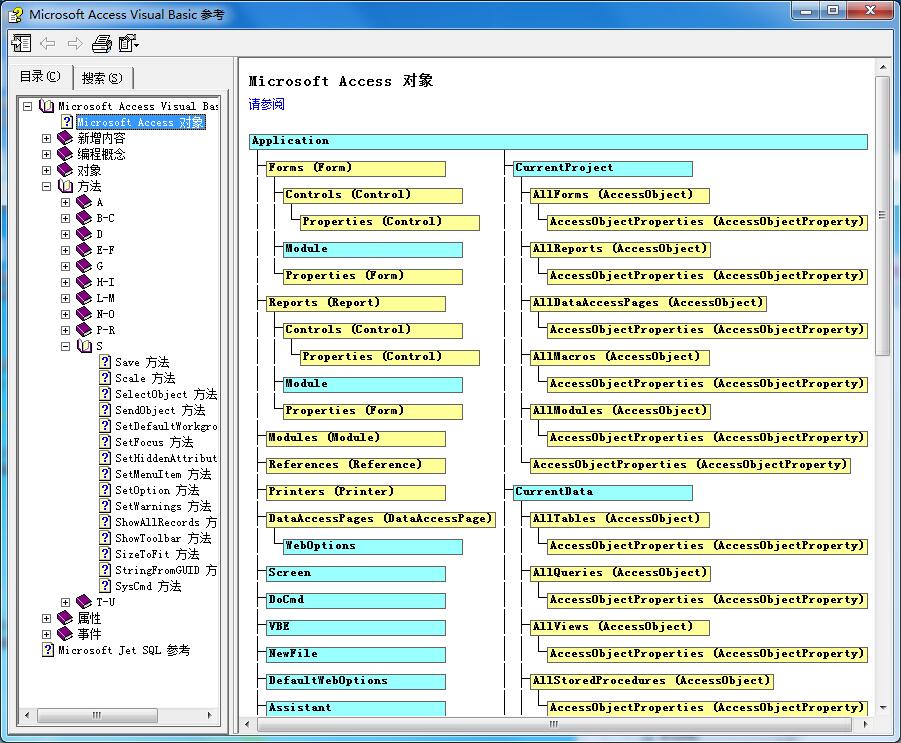This screenshot has width=901, height=743.
Task: Click the book icon beside 事件
Action: pos(65,634)
